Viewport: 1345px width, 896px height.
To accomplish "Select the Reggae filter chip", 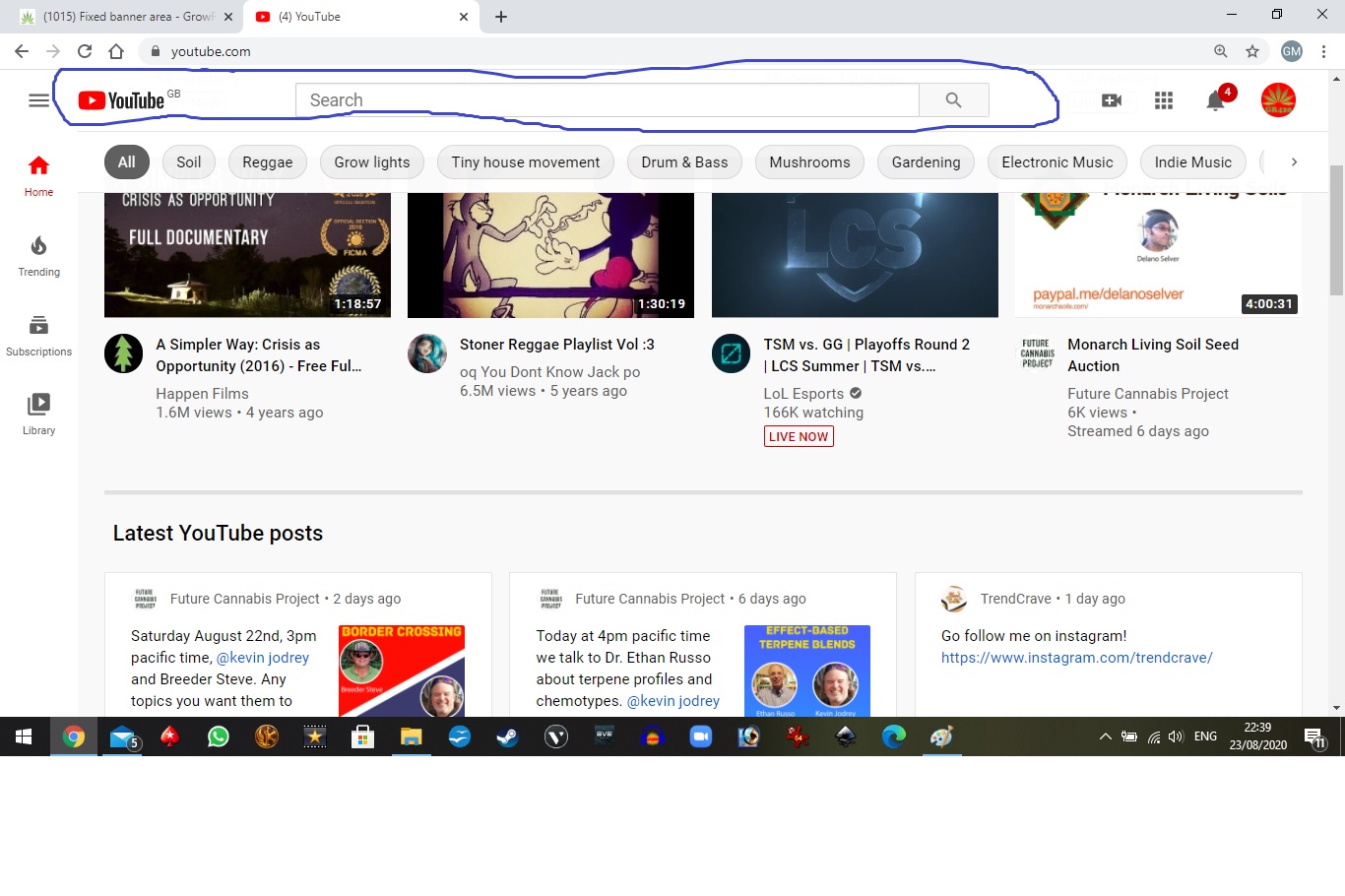I will (x=268, y=162).
